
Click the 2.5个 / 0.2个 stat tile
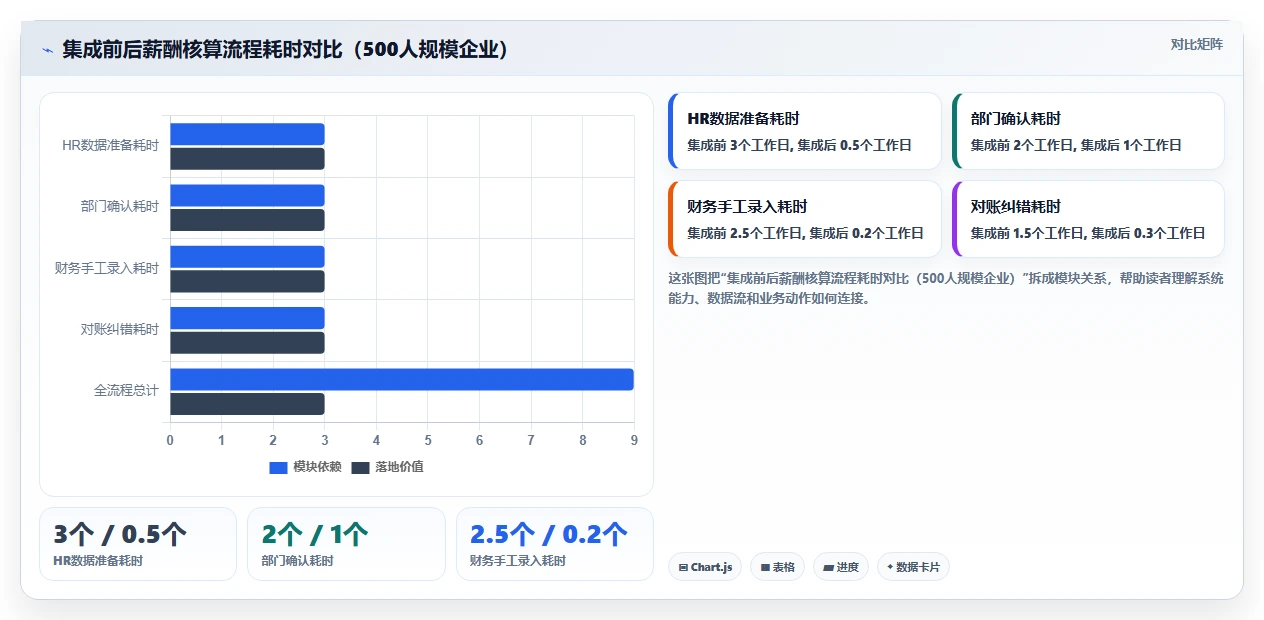click(x=555, y=544)
